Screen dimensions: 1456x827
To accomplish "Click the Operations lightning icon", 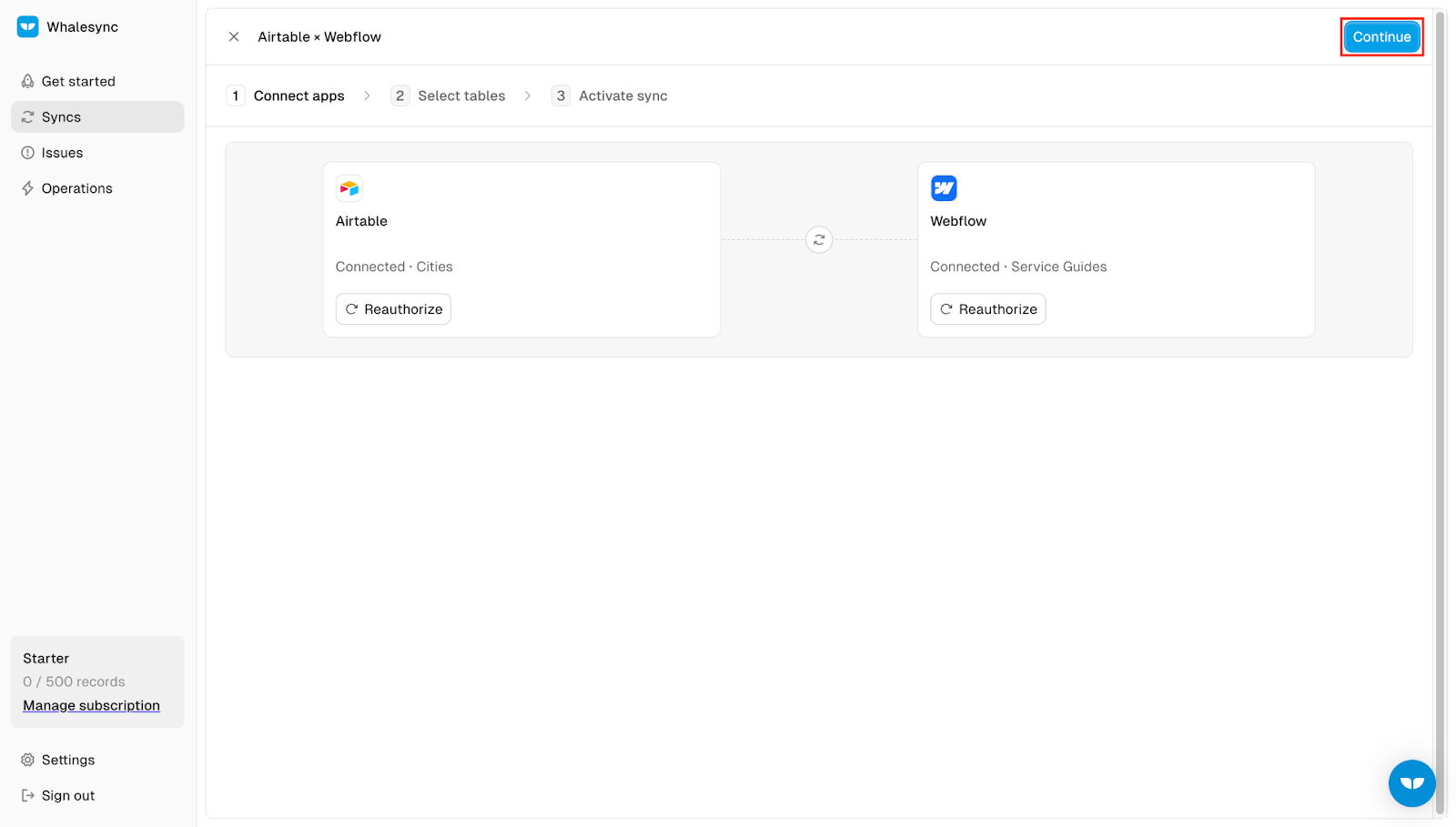I will [x=28, y=188].
